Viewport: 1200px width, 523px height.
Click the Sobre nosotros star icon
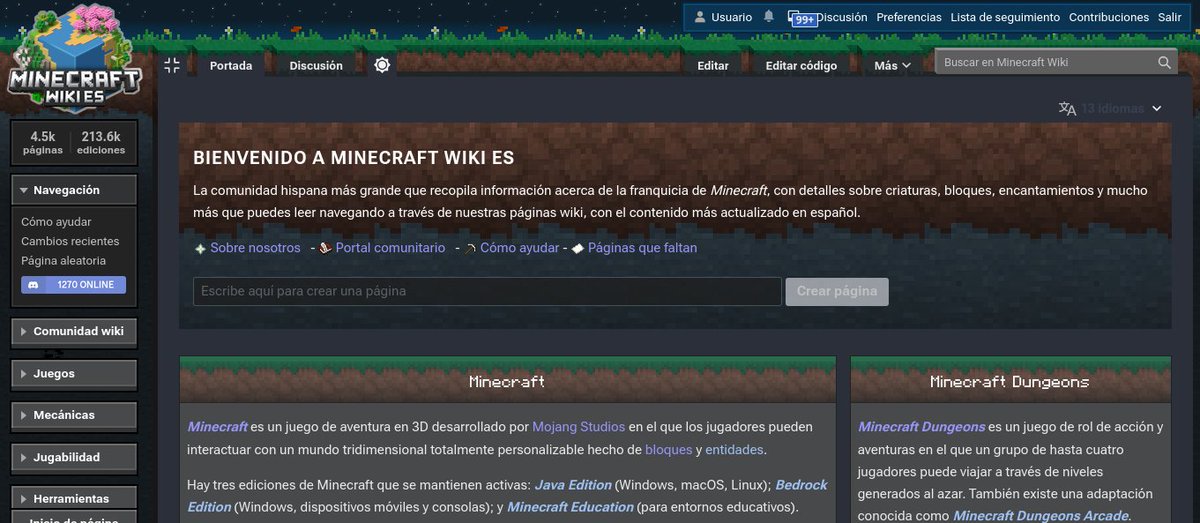200,248
